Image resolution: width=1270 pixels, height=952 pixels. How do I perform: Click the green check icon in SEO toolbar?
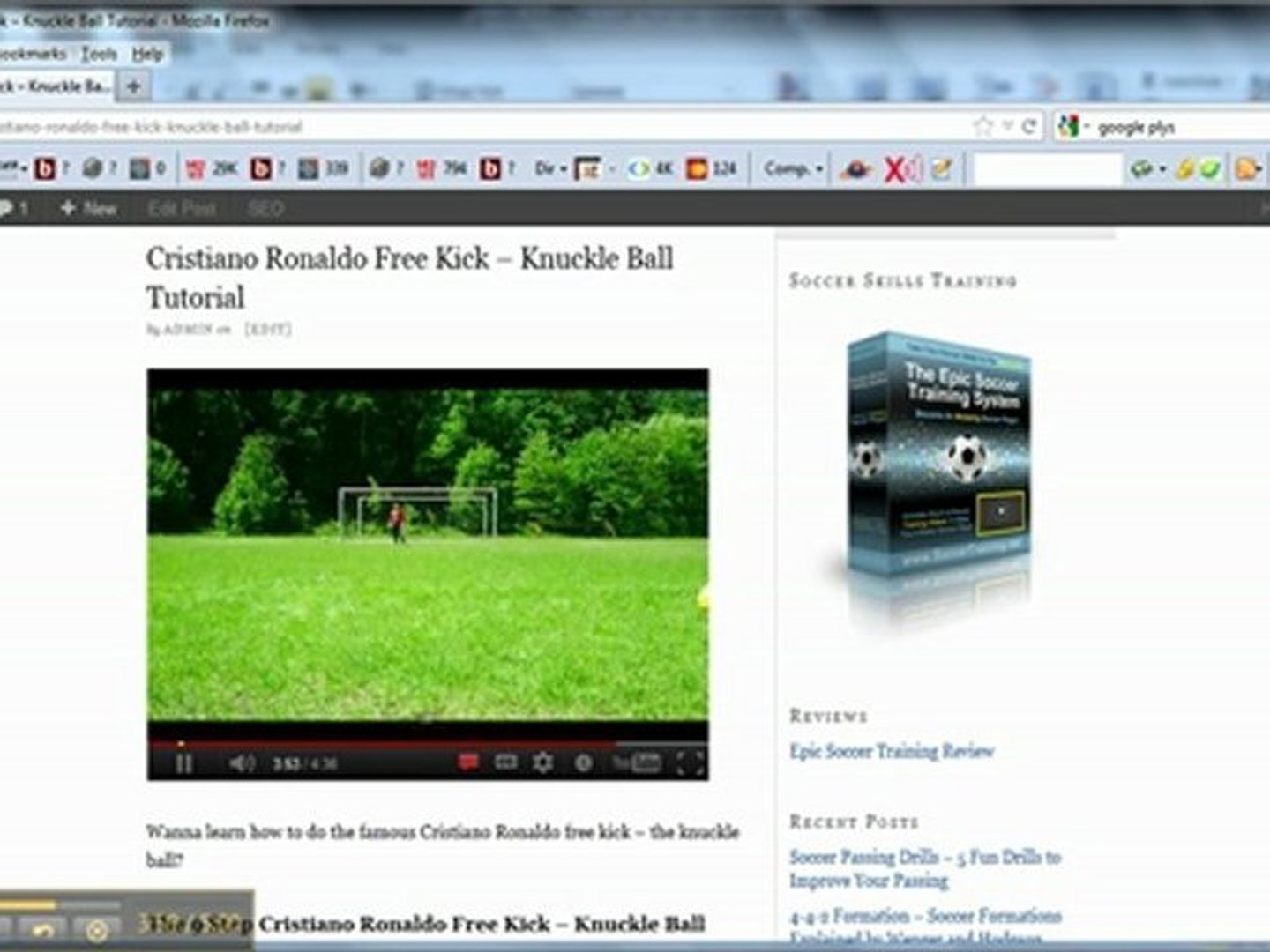click(x=1210, y=168)
